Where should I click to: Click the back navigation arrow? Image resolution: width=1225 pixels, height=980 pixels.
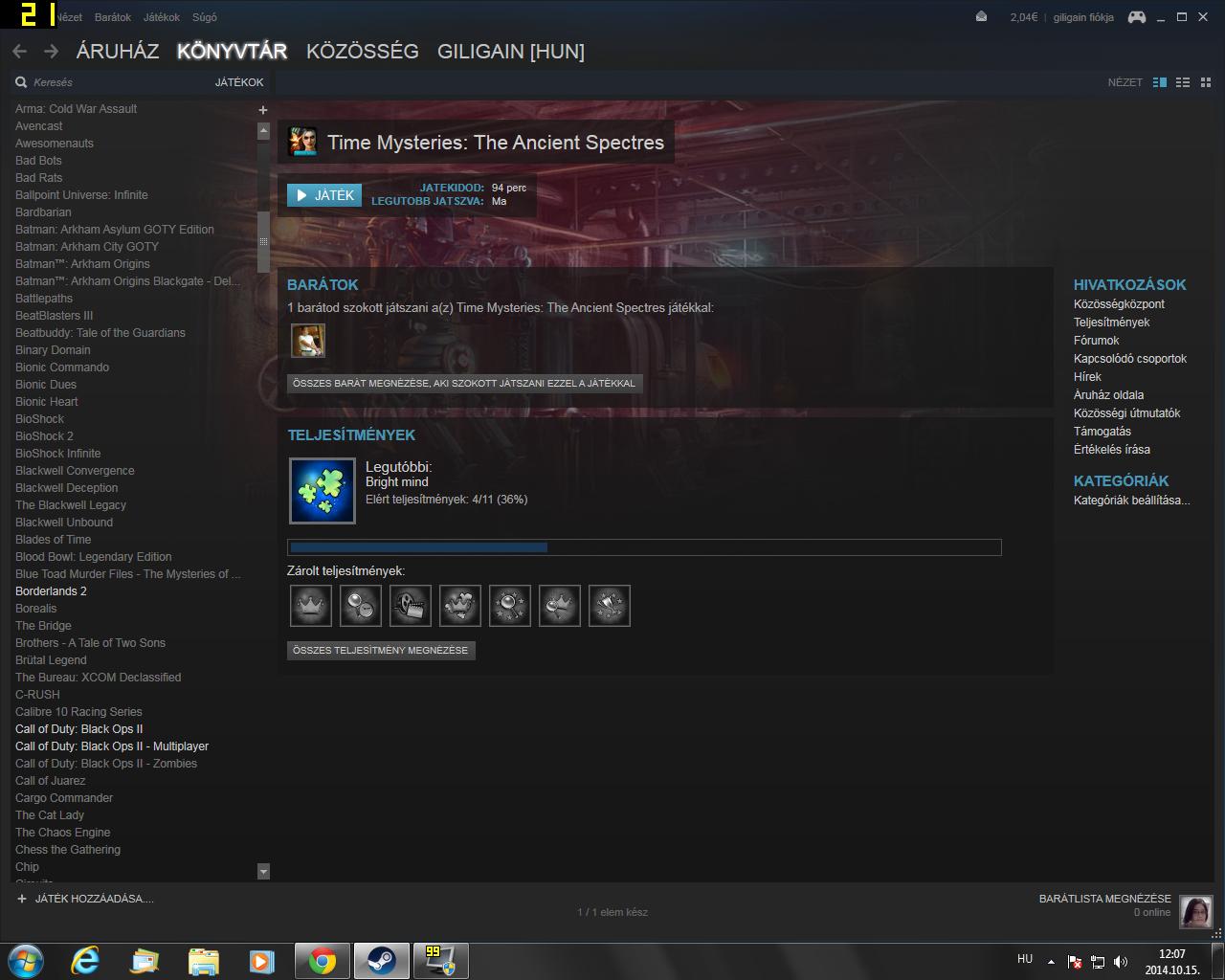pos(19,52)
